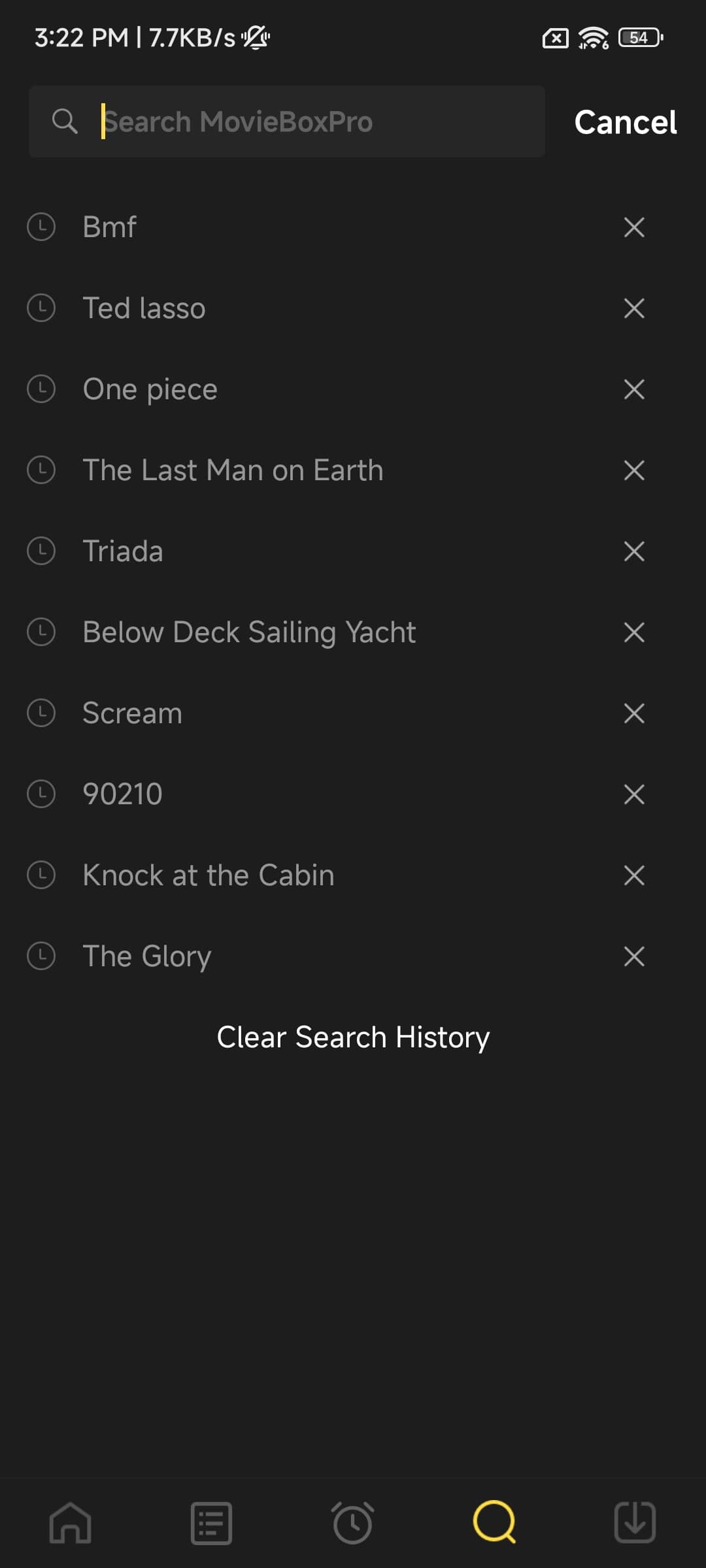Tap the clock icon beside 'Scream'

click(x=41, y=713)
